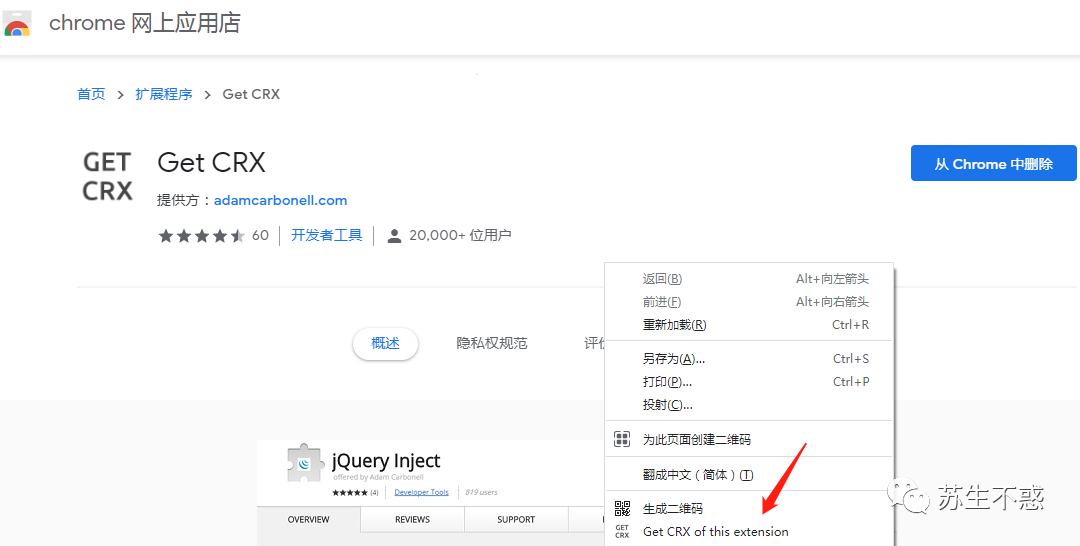
Task: Select 重新加载 from context menu
Action: (x=749, y=324)
